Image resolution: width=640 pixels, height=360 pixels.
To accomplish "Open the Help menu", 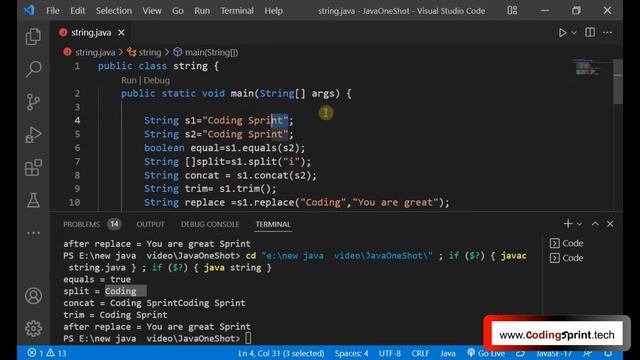I will pyautogui.click(x=273, y=11).
